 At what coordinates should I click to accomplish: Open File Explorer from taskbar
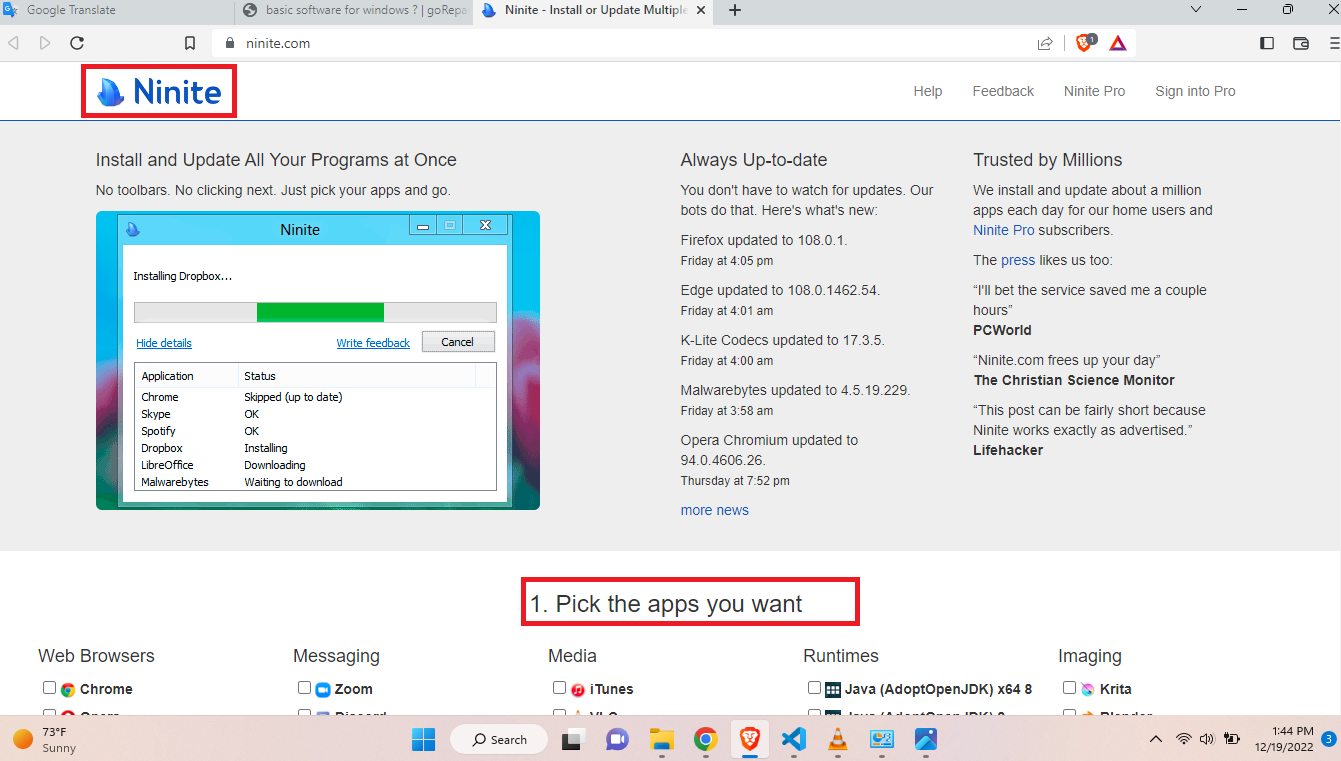point(661,740)
